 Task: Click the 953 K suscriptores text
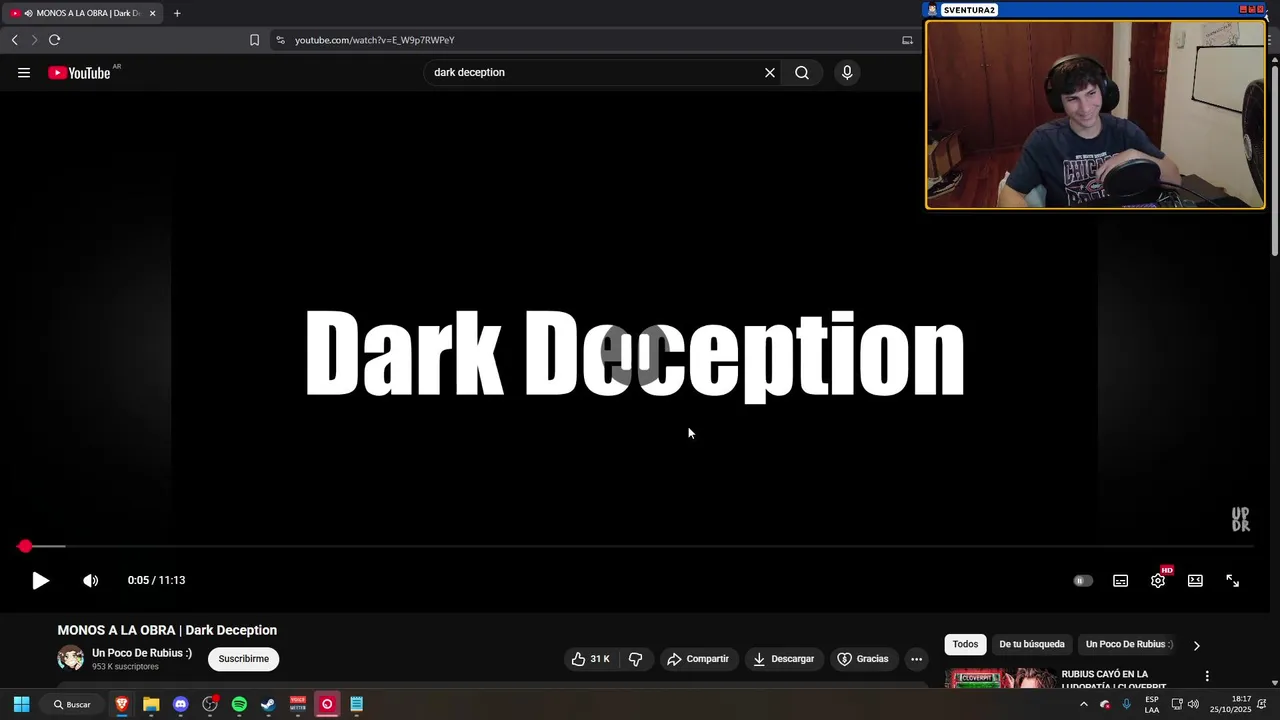coord(125,667)
